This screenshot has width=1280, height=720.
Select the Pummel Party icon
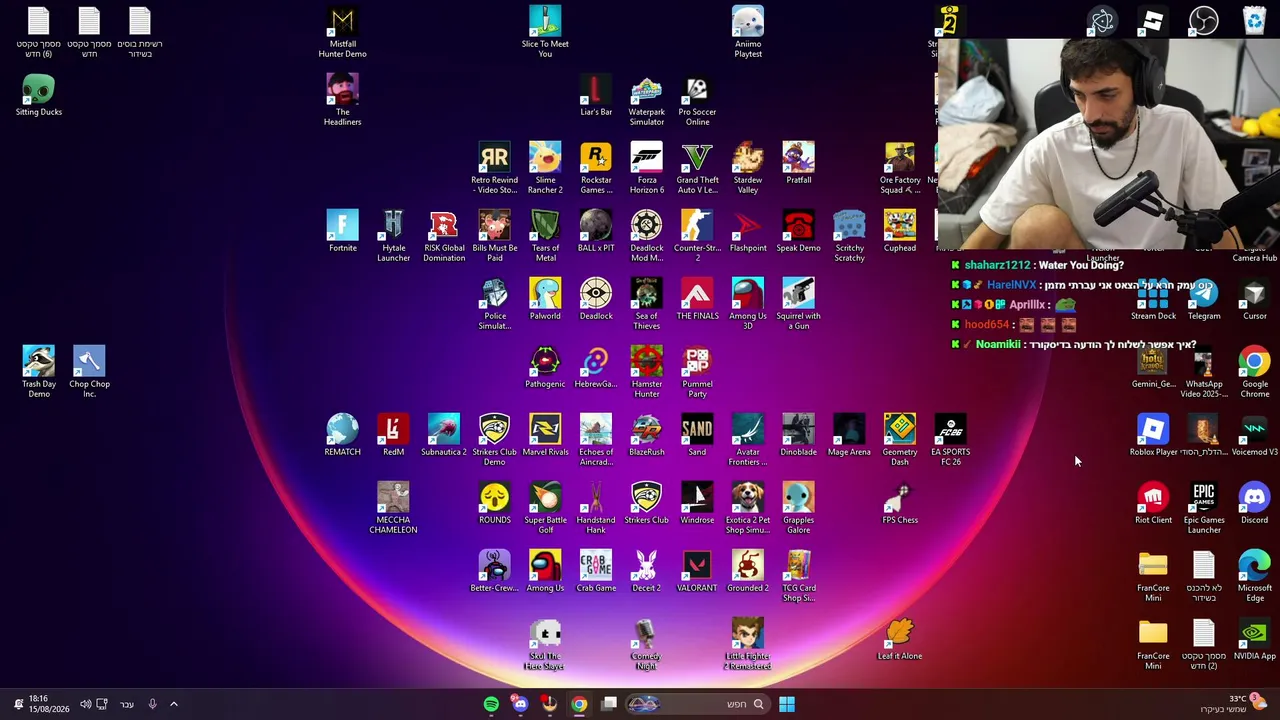tap(697, 373)
